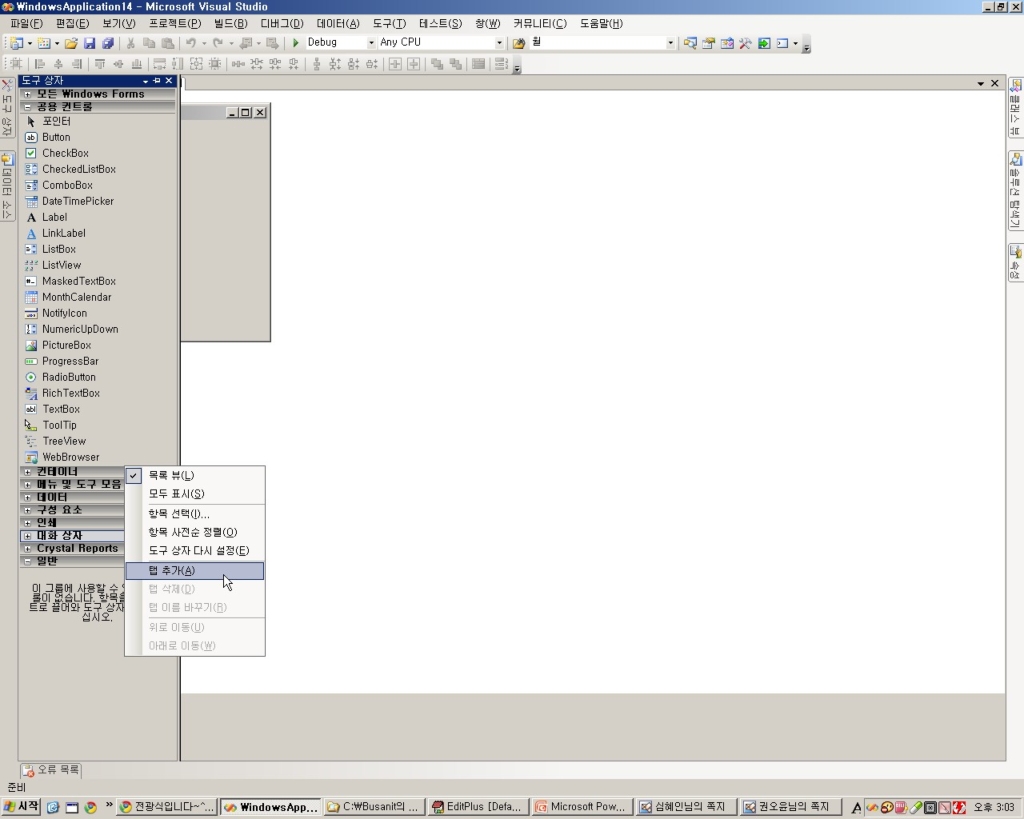Viewport: 1024px width, 819px height.
Task: Select the ComboBox control in the toolbox
Action: pos(99,185)
